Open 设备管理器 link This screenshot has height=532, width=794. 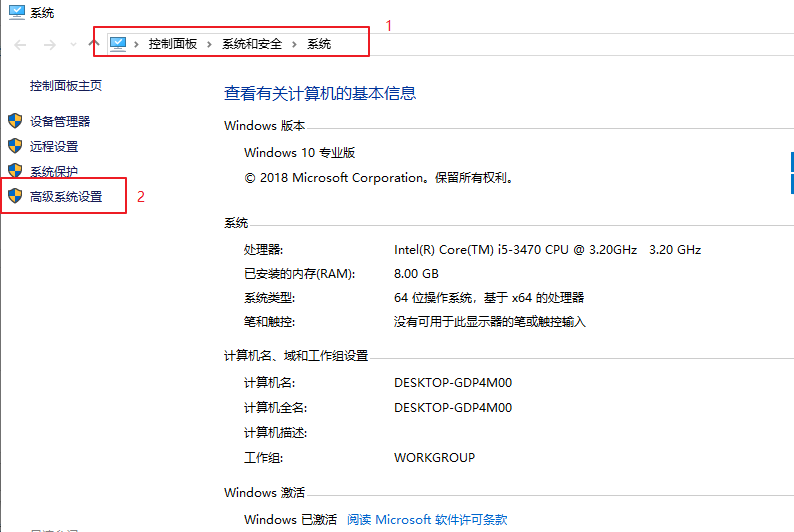[60, 121]
